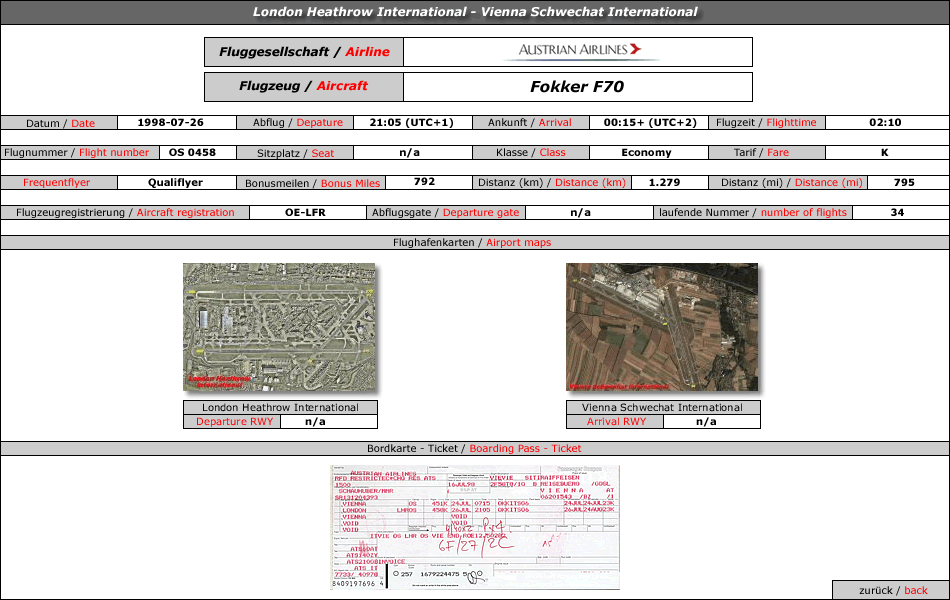This screenshot has width=950, height=600.
Task: Click the departure gate value n/a
Action: [x=580, y=213]
